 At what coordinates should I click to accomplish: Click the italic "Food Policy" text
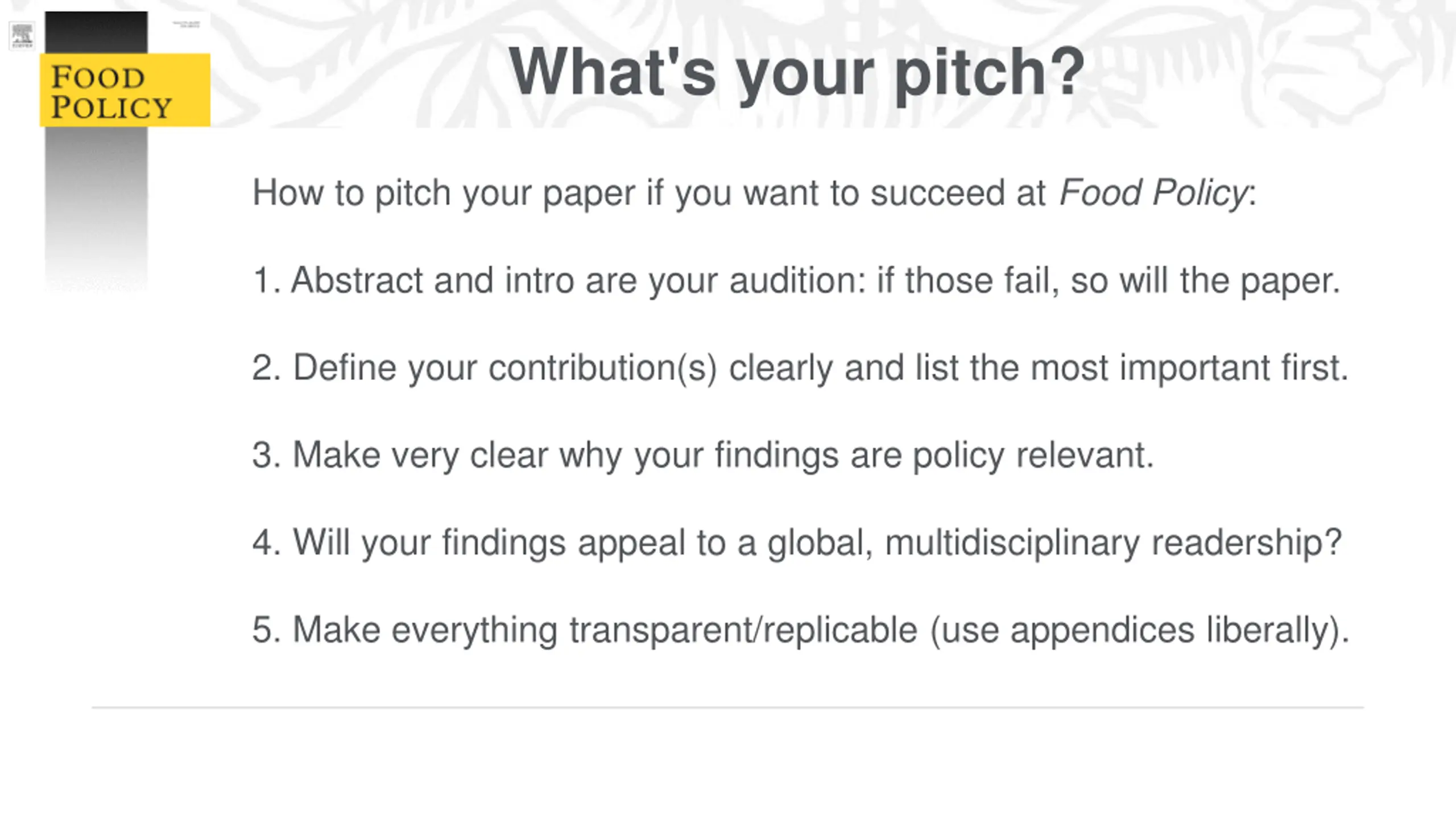click(x=1152, y=193)
